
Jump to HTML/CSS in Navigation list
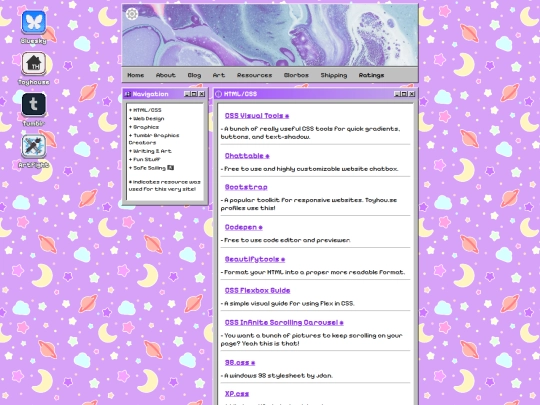(147, 110)
